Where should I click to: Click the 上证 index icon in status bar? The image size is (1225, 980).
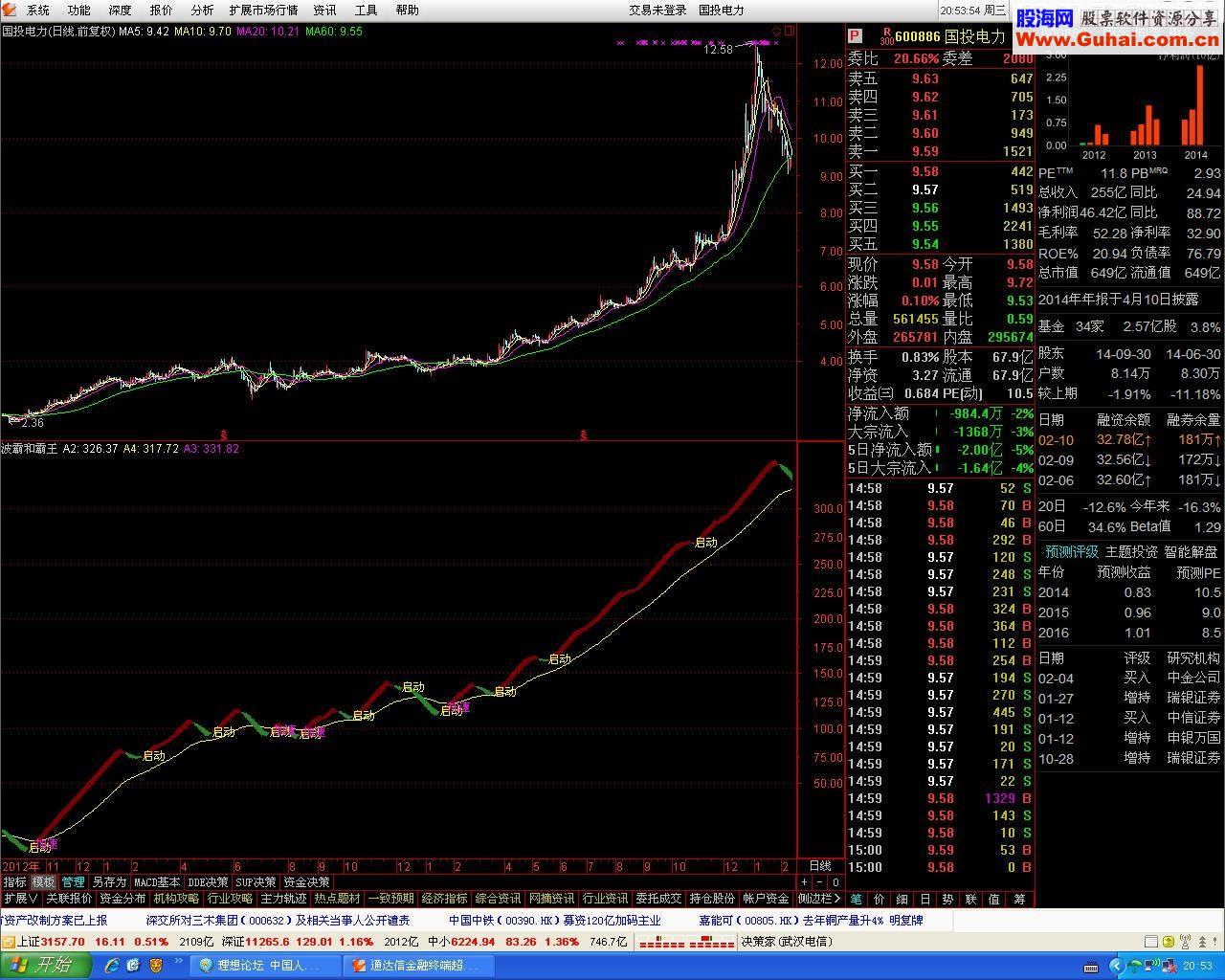pos(8,942)
